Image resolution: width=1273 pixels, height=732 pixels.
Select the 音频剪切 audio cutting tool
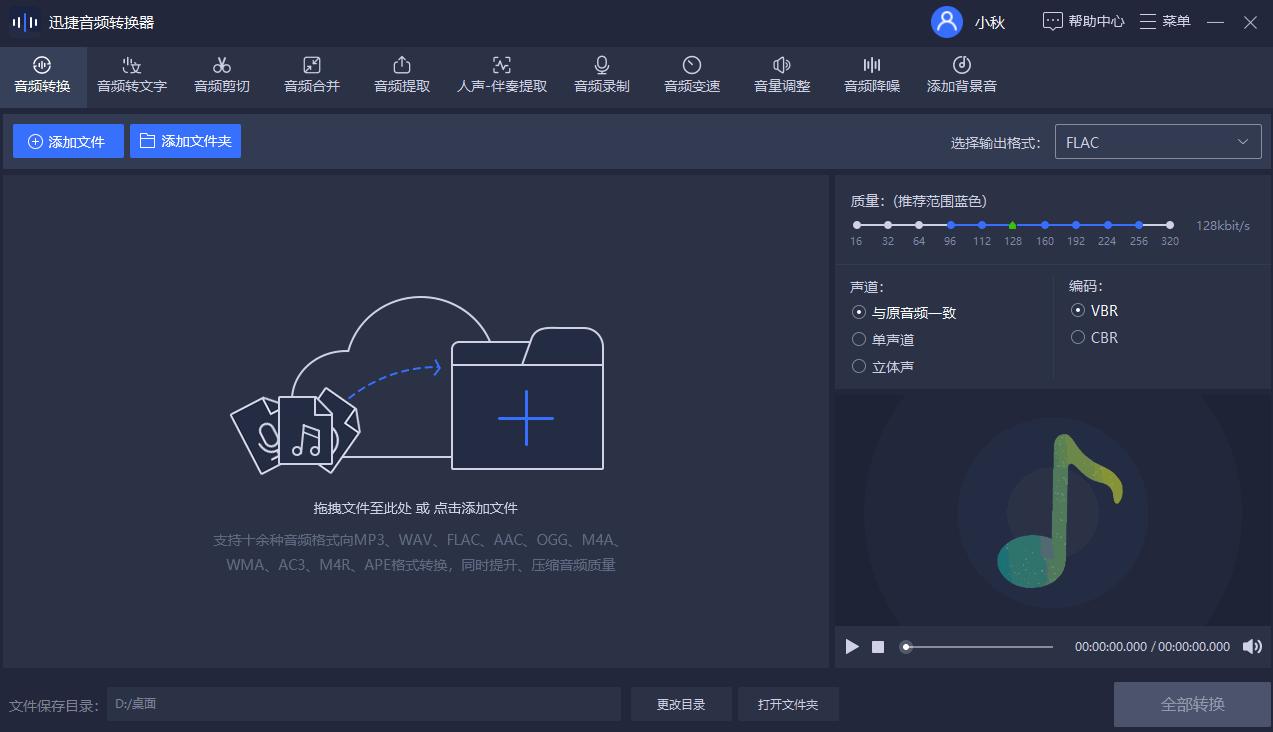(222, 75)
